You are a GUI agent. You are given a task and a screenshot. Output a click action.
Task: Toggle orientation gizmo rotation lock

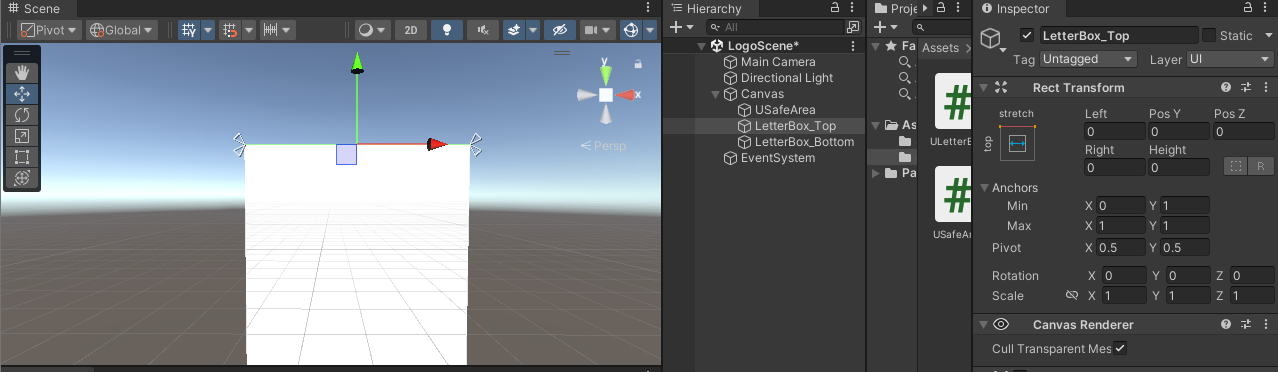638,64
